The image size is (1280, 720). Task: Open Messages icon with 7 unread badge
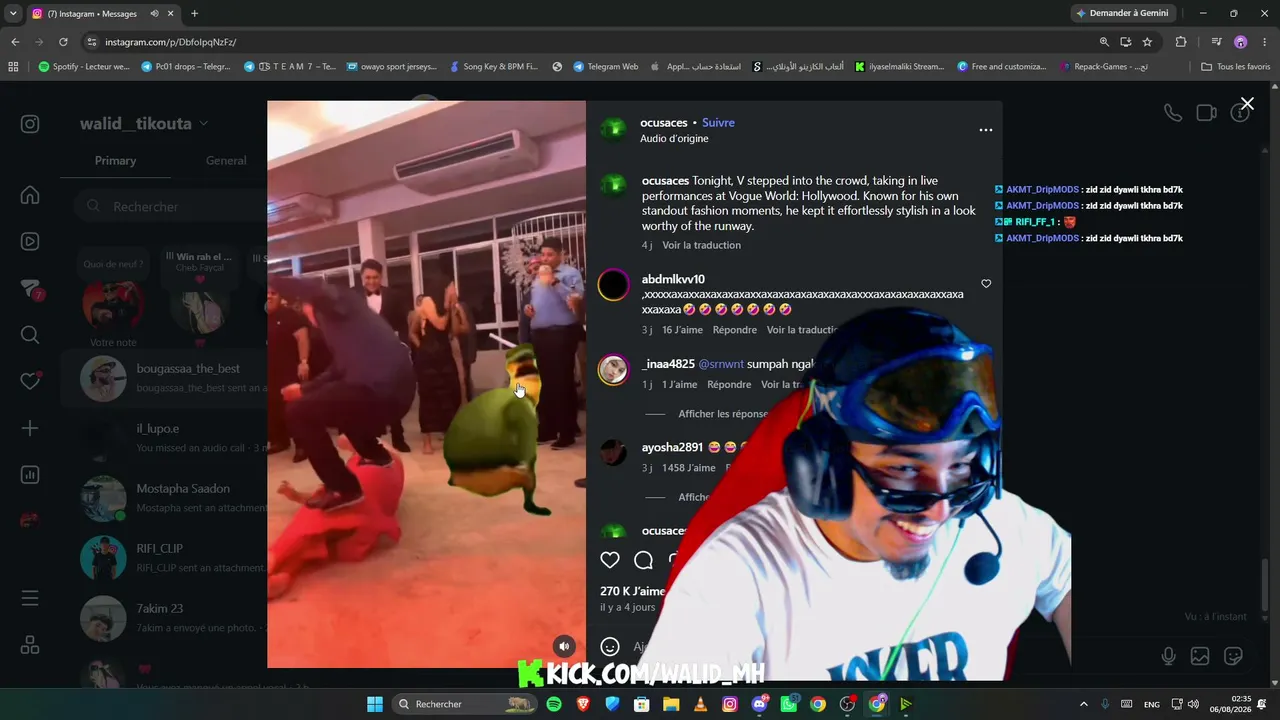tap(31, 289)
